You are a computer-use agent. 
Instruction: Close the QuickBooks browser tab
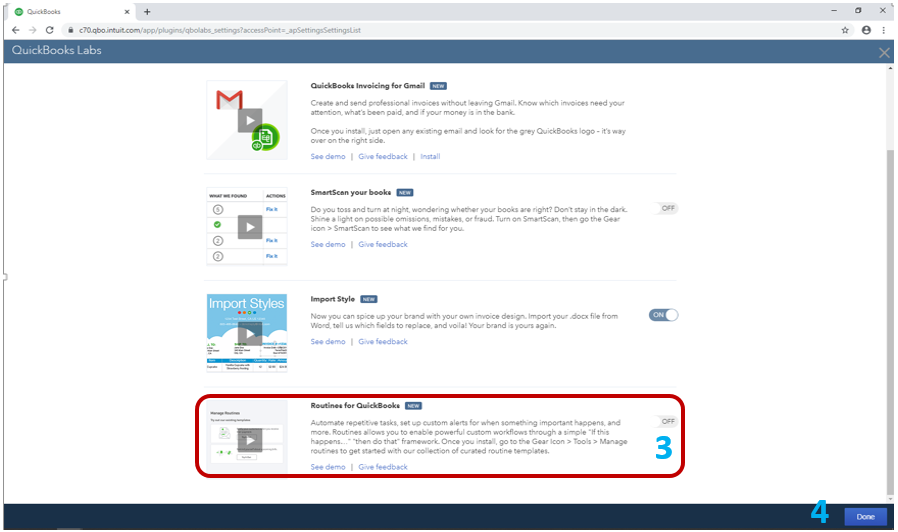click(x=127, y=11)
